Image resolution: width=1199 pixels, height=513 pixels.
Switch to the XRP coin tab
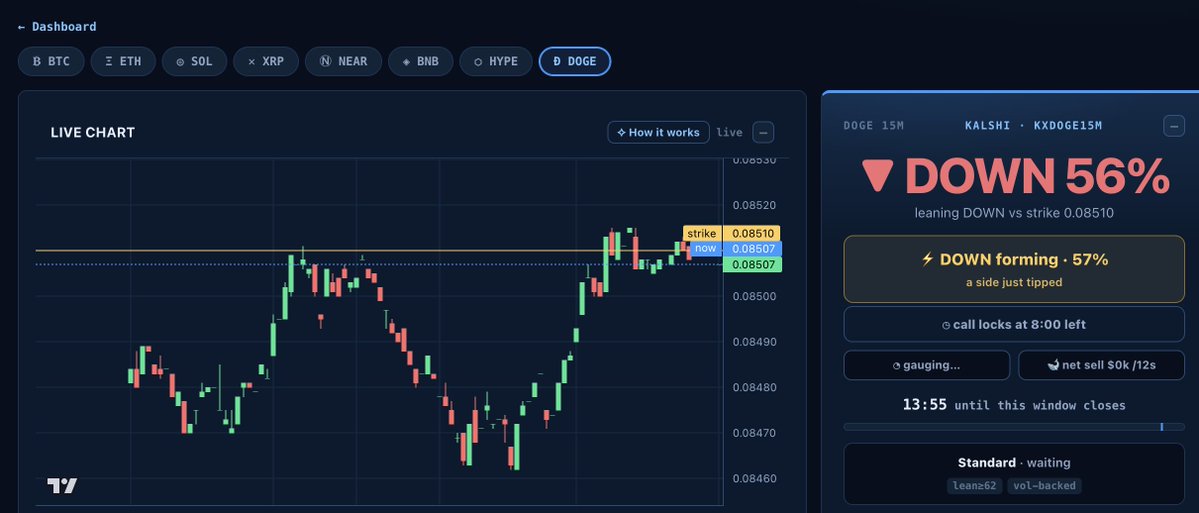pos(265,61)
